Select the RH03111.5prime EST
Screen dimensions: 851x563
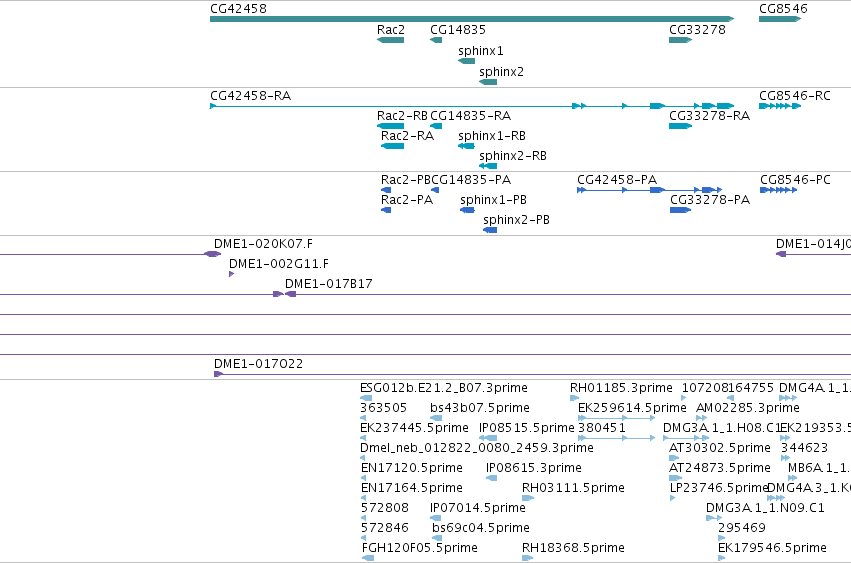tap(528, 498)
